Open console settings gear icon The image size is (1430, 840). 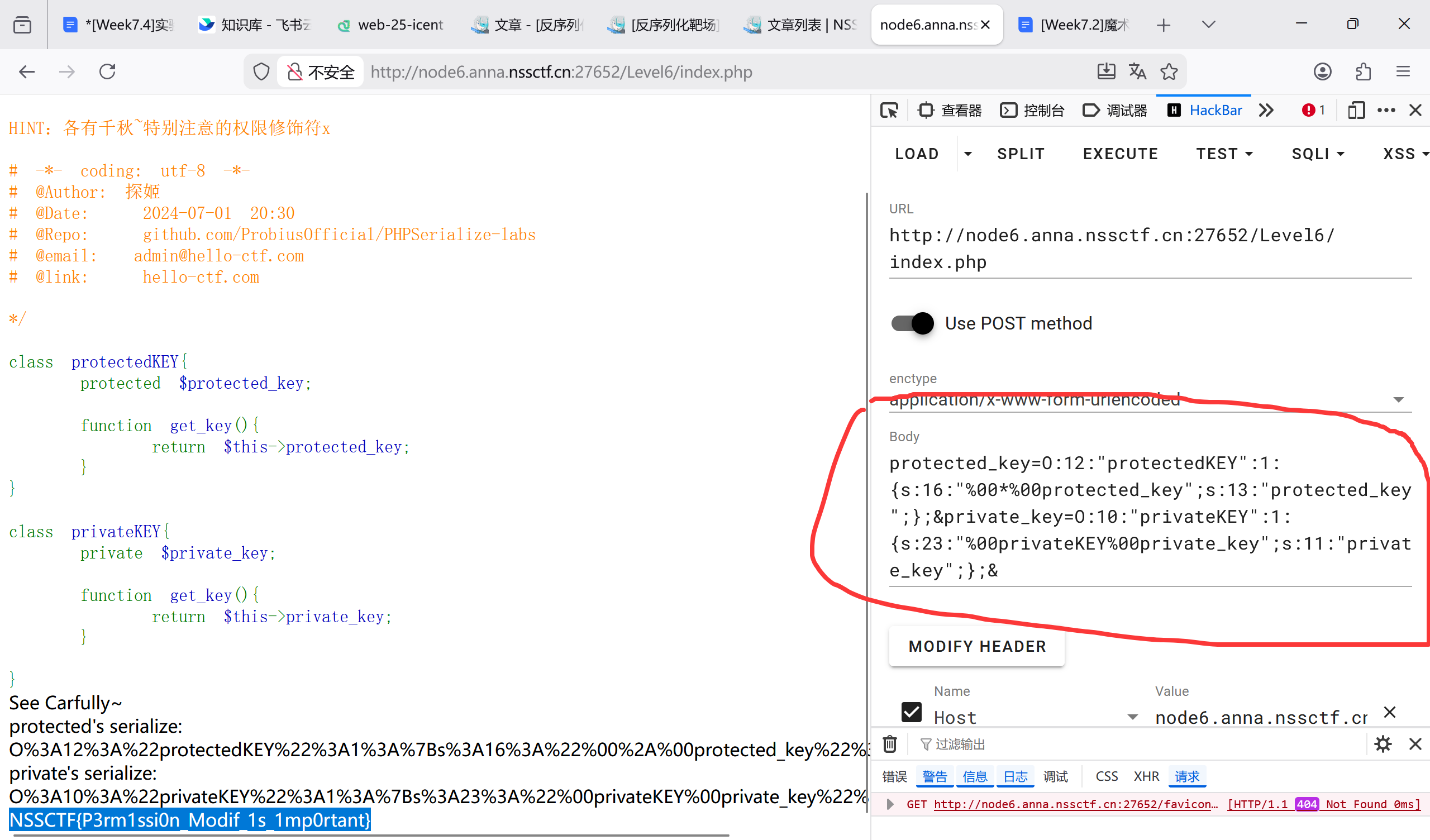pyautogui.click(x=1383, y=744)
